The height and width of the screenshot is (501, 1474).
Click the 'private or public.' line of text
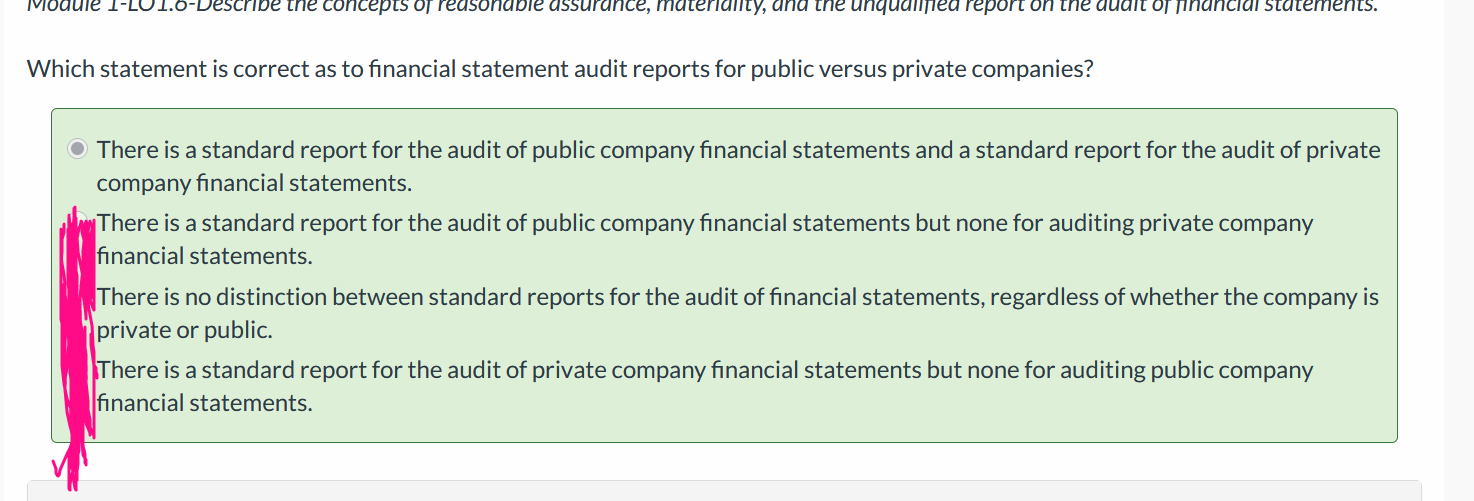(184, 330)
